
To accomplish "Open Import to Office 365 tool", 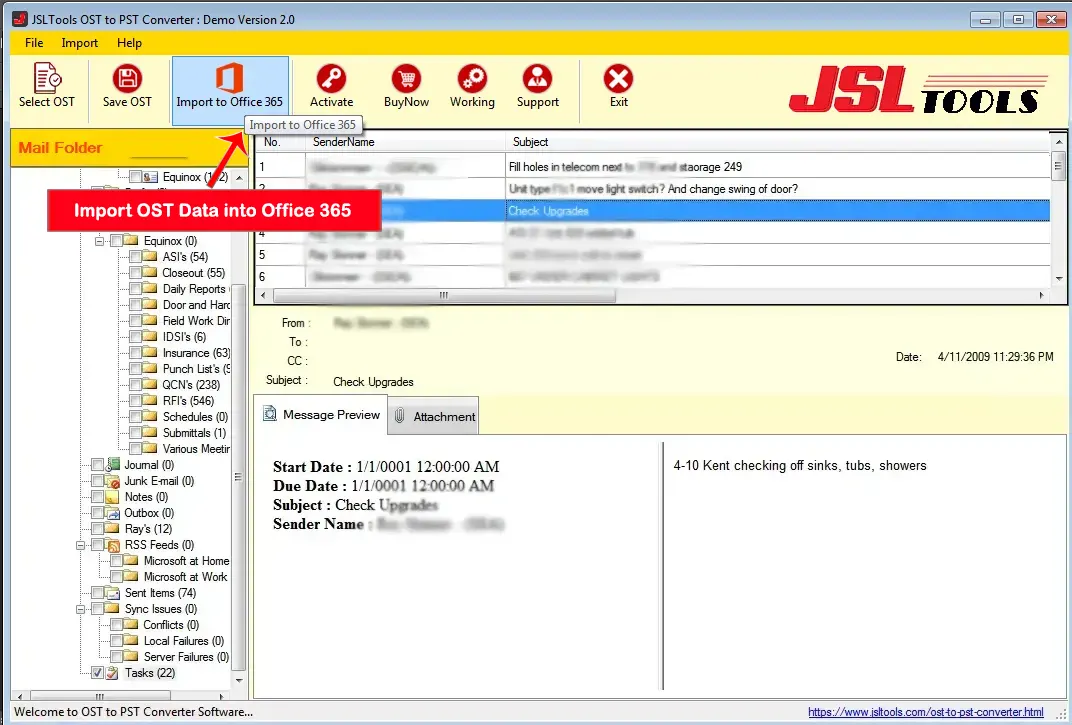I will point(230,86).
